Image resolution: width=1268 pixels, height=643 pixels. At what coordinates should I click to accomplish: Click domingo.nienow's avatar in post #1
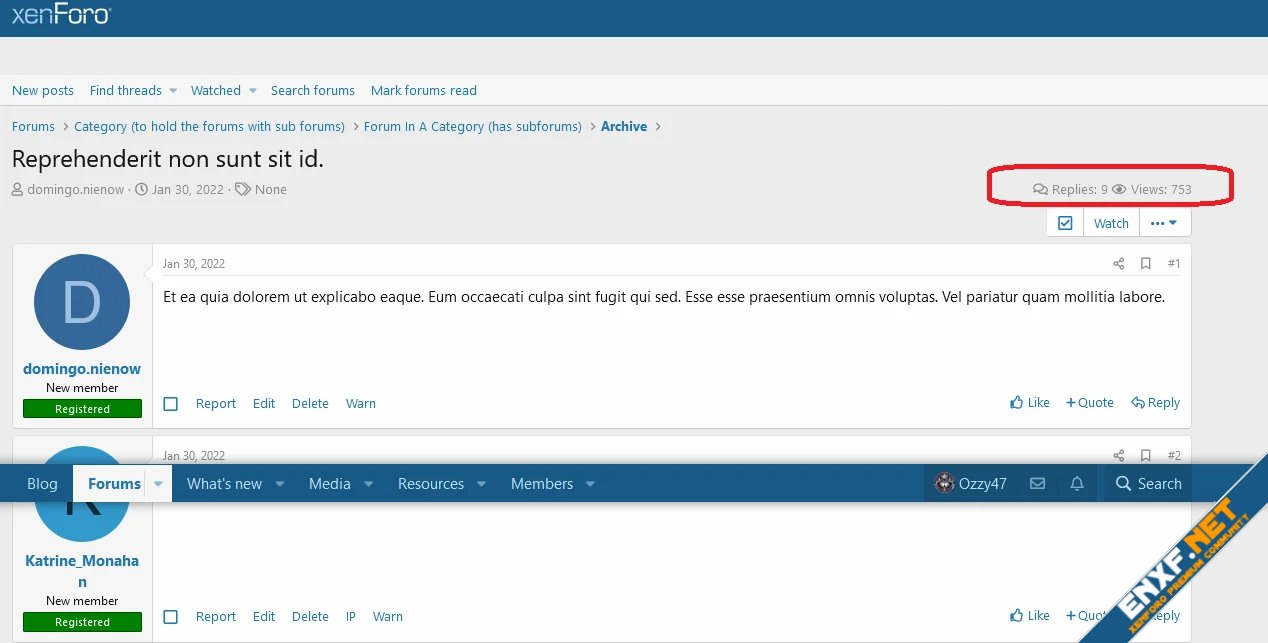(82, 302)
